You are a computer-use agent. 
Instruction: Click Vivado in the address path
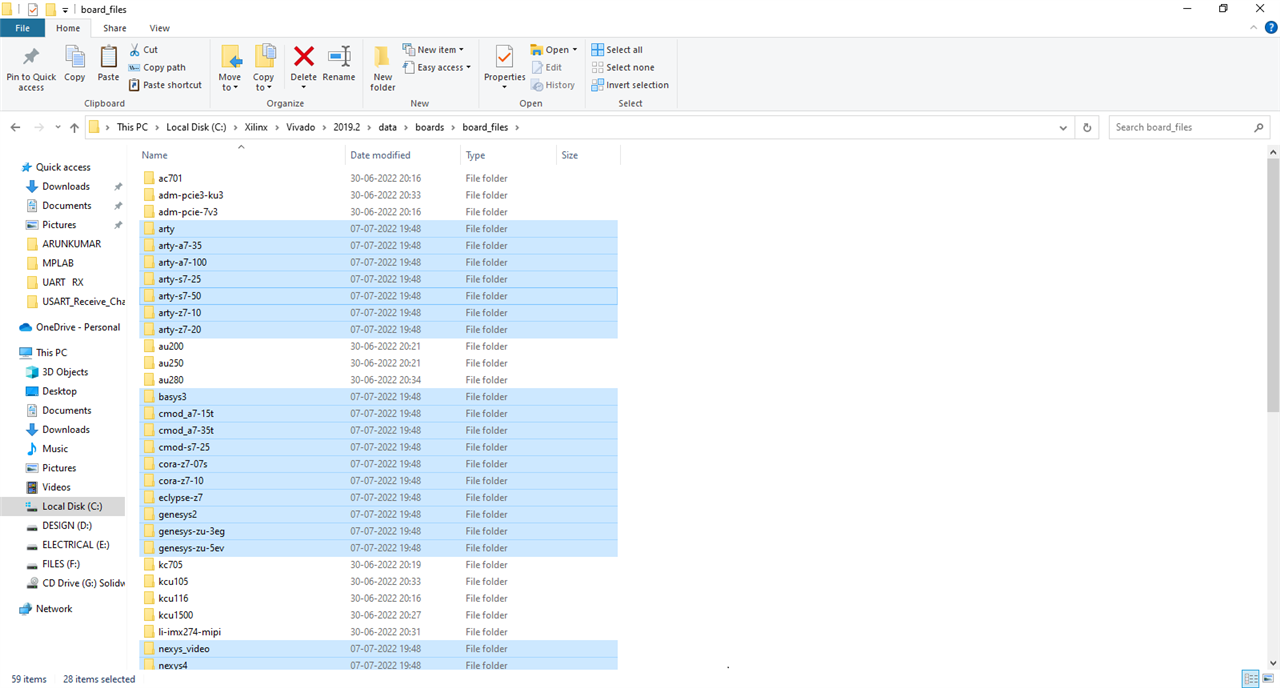click(x=300, y=127)
